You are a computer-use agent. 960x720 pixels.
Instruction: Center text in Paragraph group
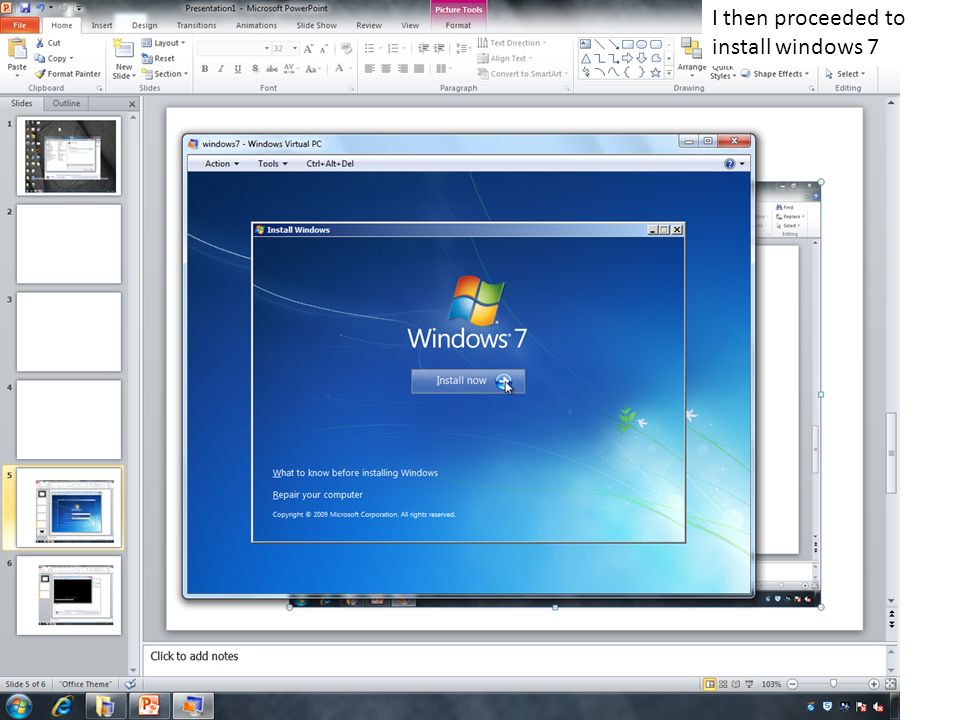[x=386, y=69]
